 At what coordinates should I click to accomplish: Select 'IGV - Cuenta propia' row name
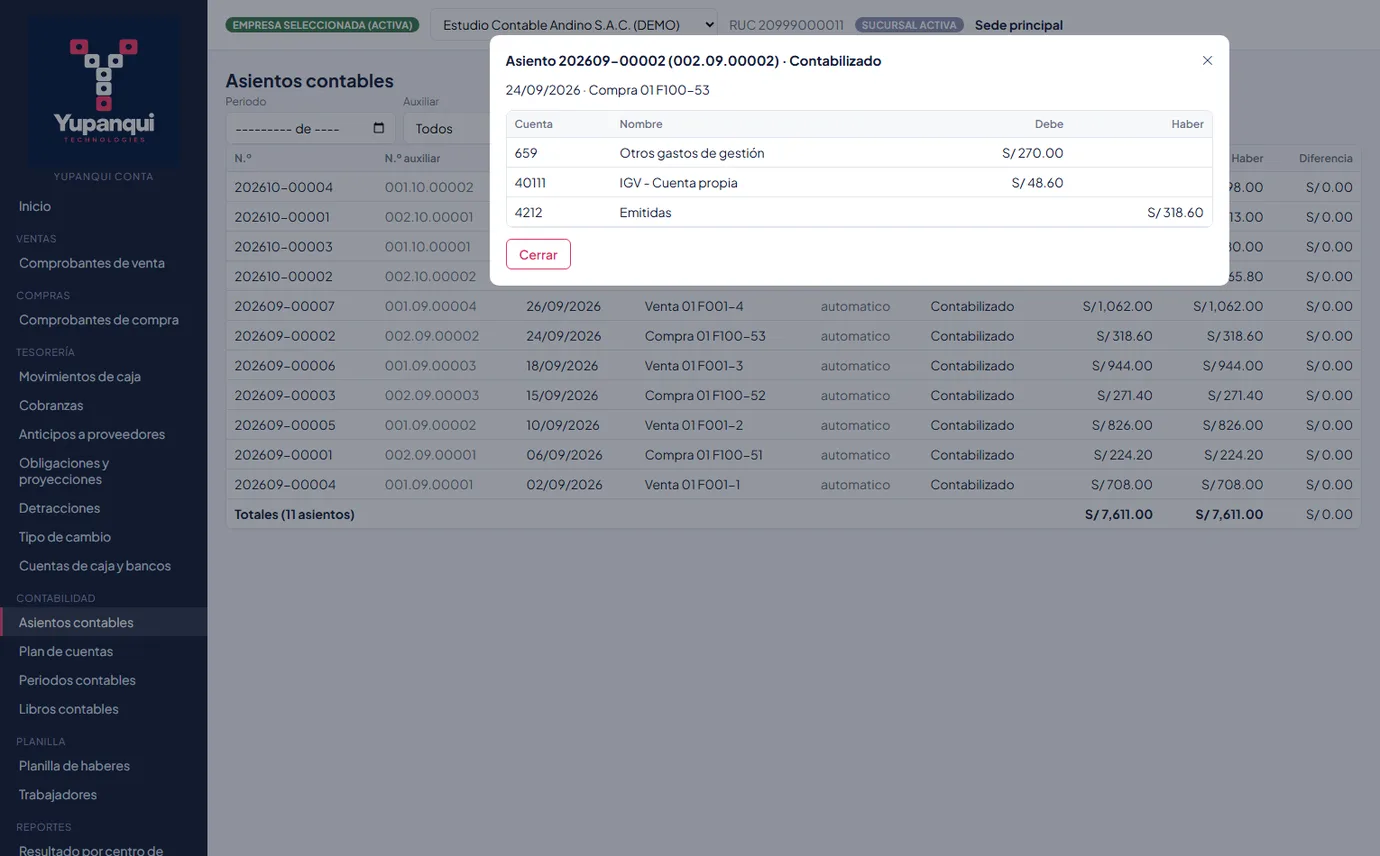coord(679,183)
